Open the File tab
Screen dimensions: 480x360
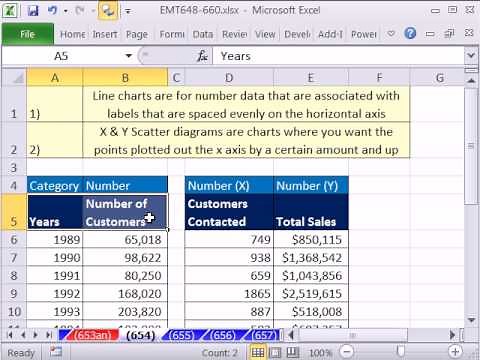coord(28,34)
